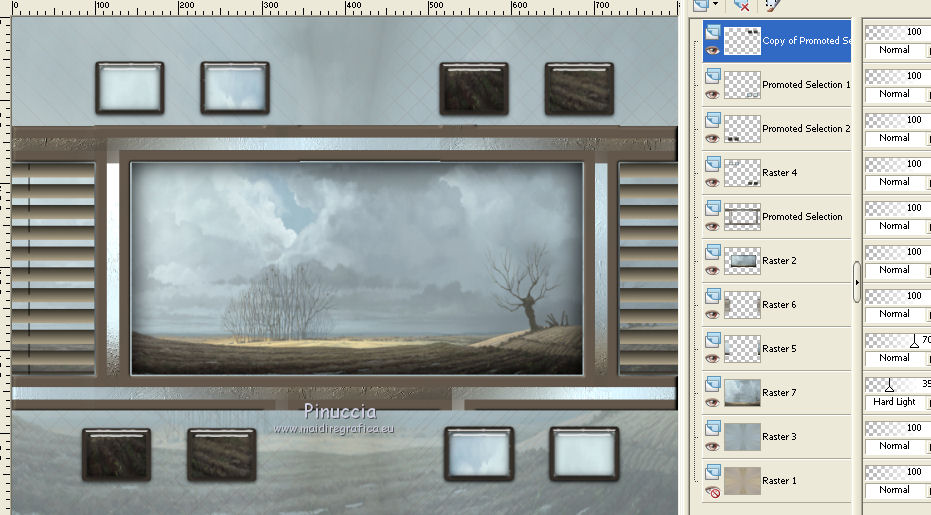Viewport: 931px width, 515px height.
Task: Click the cloudy sky thumbnail of Raster 7
Action: (742, 393)
